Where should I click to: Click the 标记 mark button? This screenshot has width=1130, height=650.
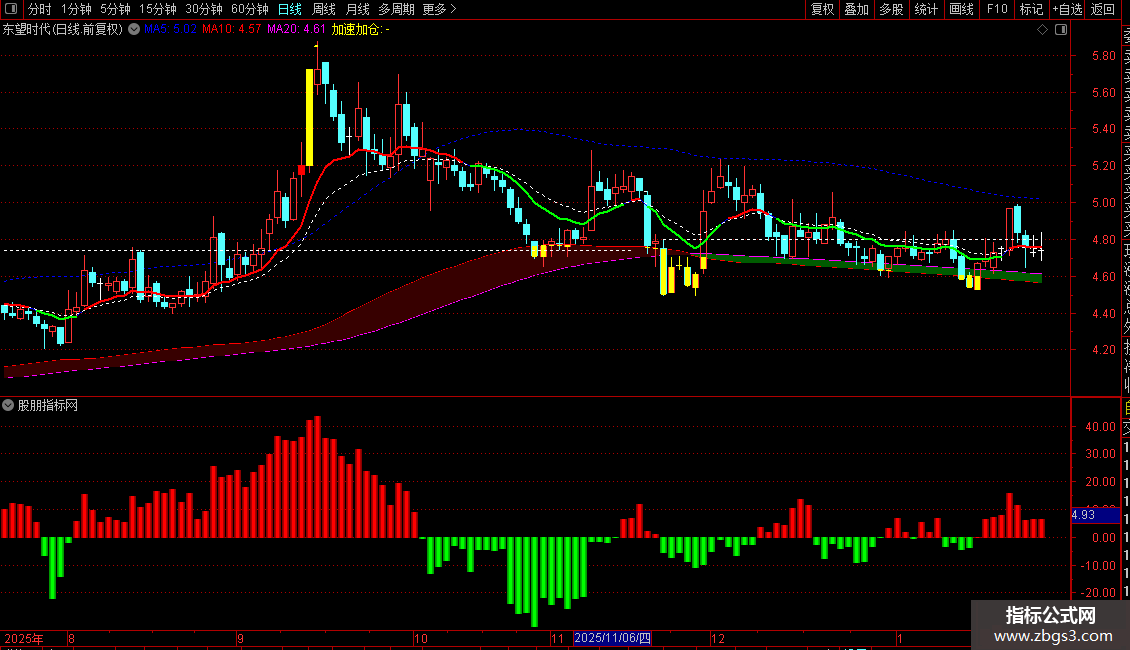coord(1031,9)
